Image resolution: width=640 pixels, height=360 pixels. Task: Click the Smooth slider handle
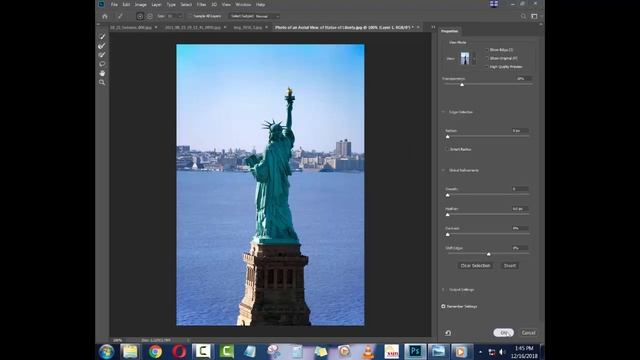click(448, 195)
